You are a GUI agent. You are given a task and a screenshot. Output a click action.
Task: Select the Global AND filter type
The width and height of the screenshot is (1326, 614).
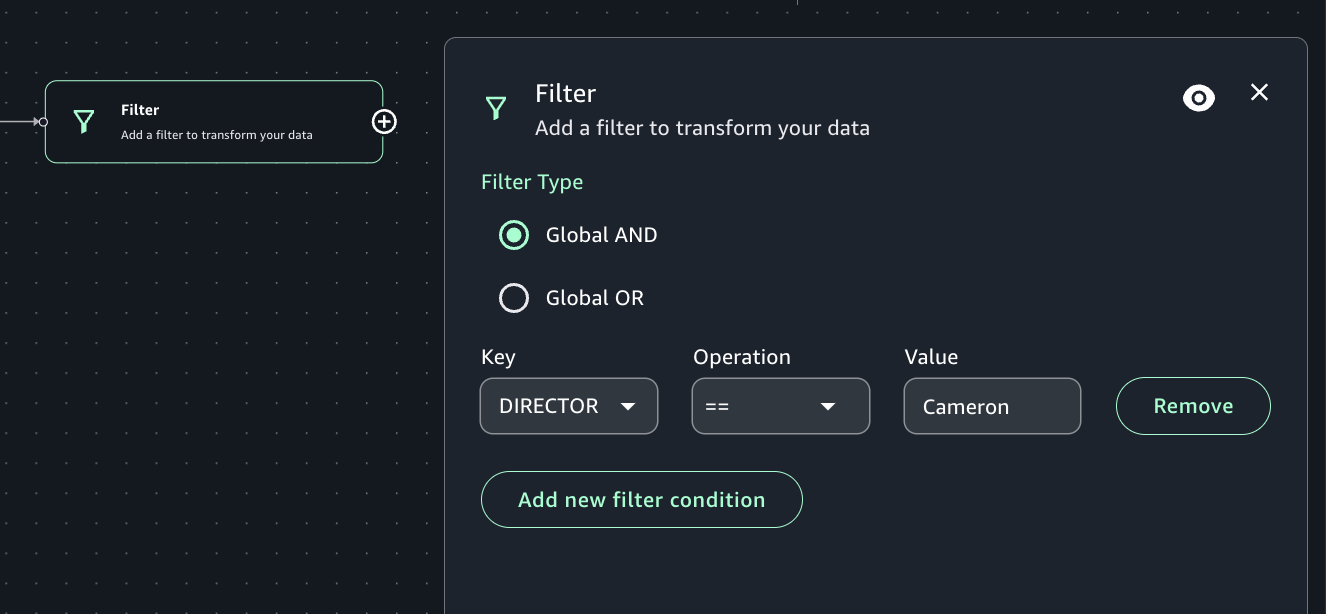[x=513, y=235]
